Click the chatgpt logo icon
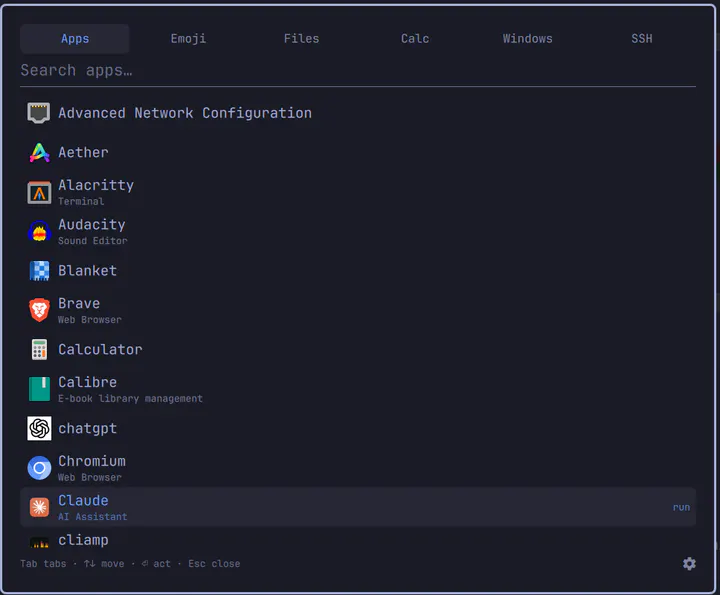The image size is (720, 595). pos(39,428)
